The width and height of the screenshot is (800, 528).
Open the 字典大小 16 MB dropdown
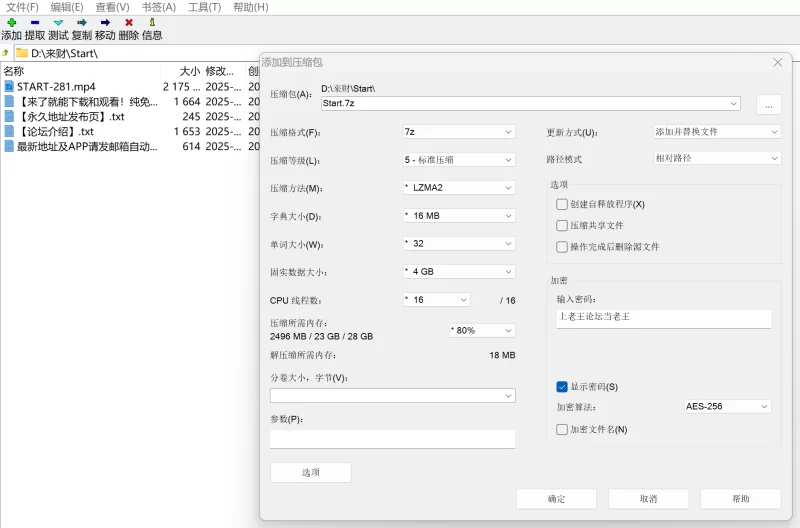pyautogui.click(x=459, y=215)
